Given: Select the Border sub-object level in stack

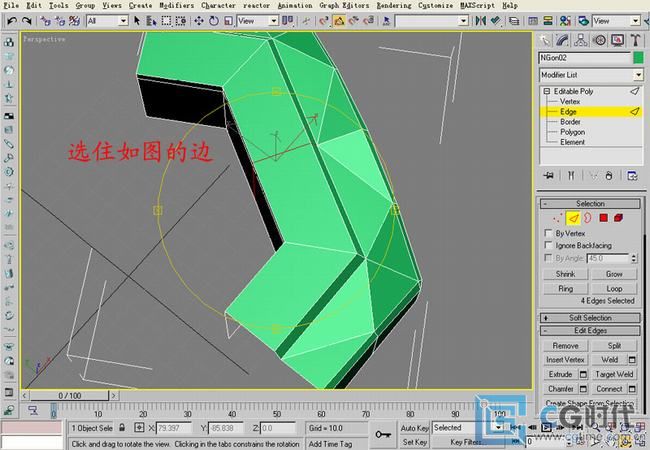Looking at the screenshot, I should [570, 122].
